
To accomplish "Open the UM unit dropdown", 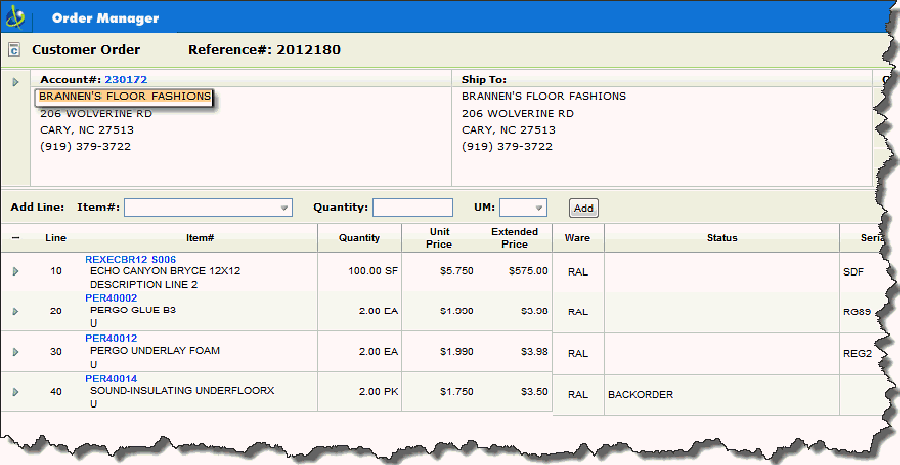I will point(539,208).
